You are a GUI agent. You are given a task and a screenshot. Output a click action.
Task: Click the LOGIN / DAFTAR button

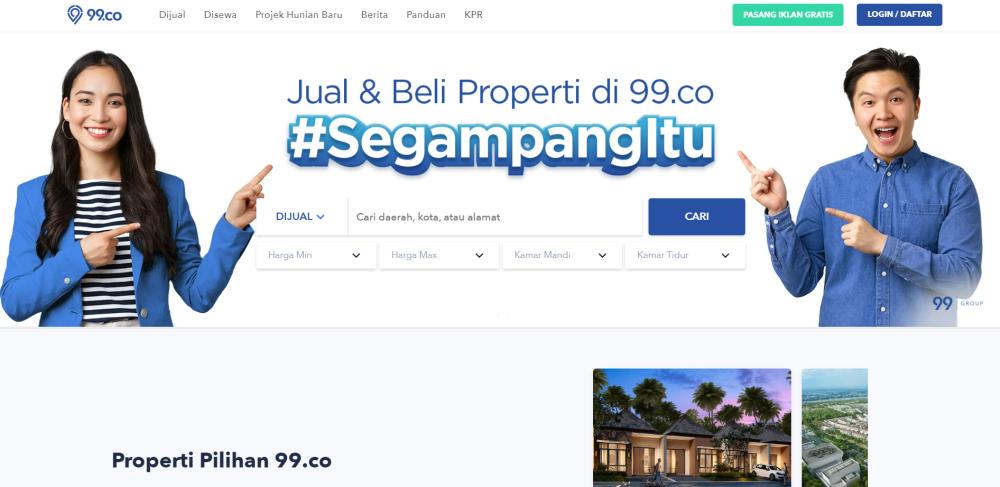[899, 15]
